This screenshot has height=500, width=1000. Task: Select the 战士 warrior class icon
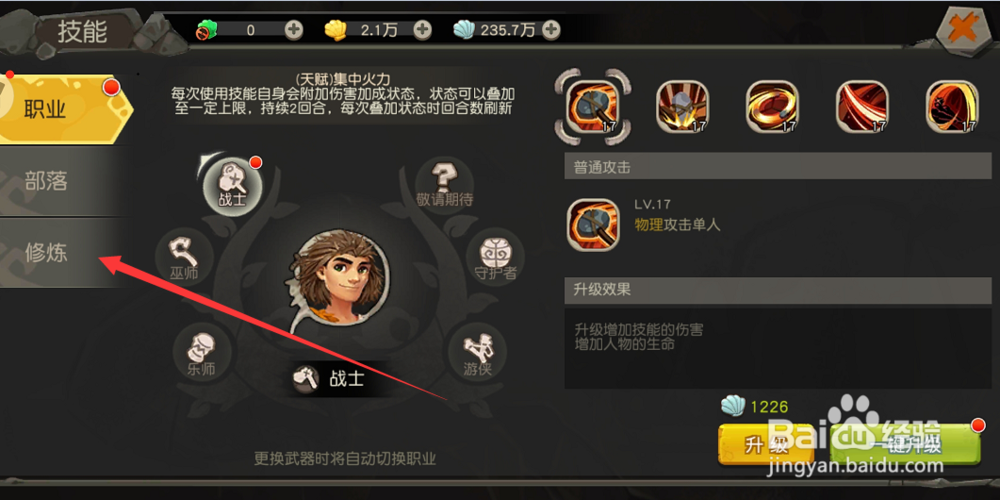[233, 186]
